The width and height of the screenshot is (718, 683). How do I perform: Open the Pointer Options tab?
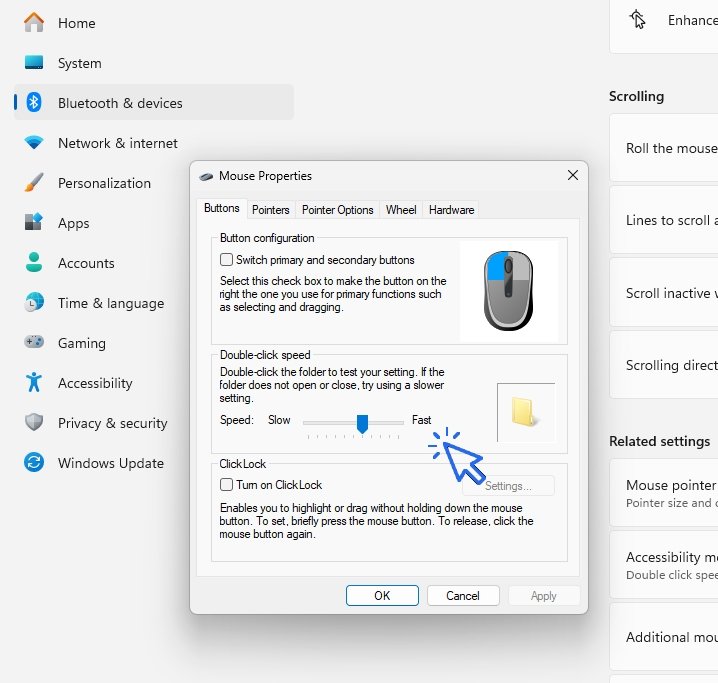(x=337, y=210)
